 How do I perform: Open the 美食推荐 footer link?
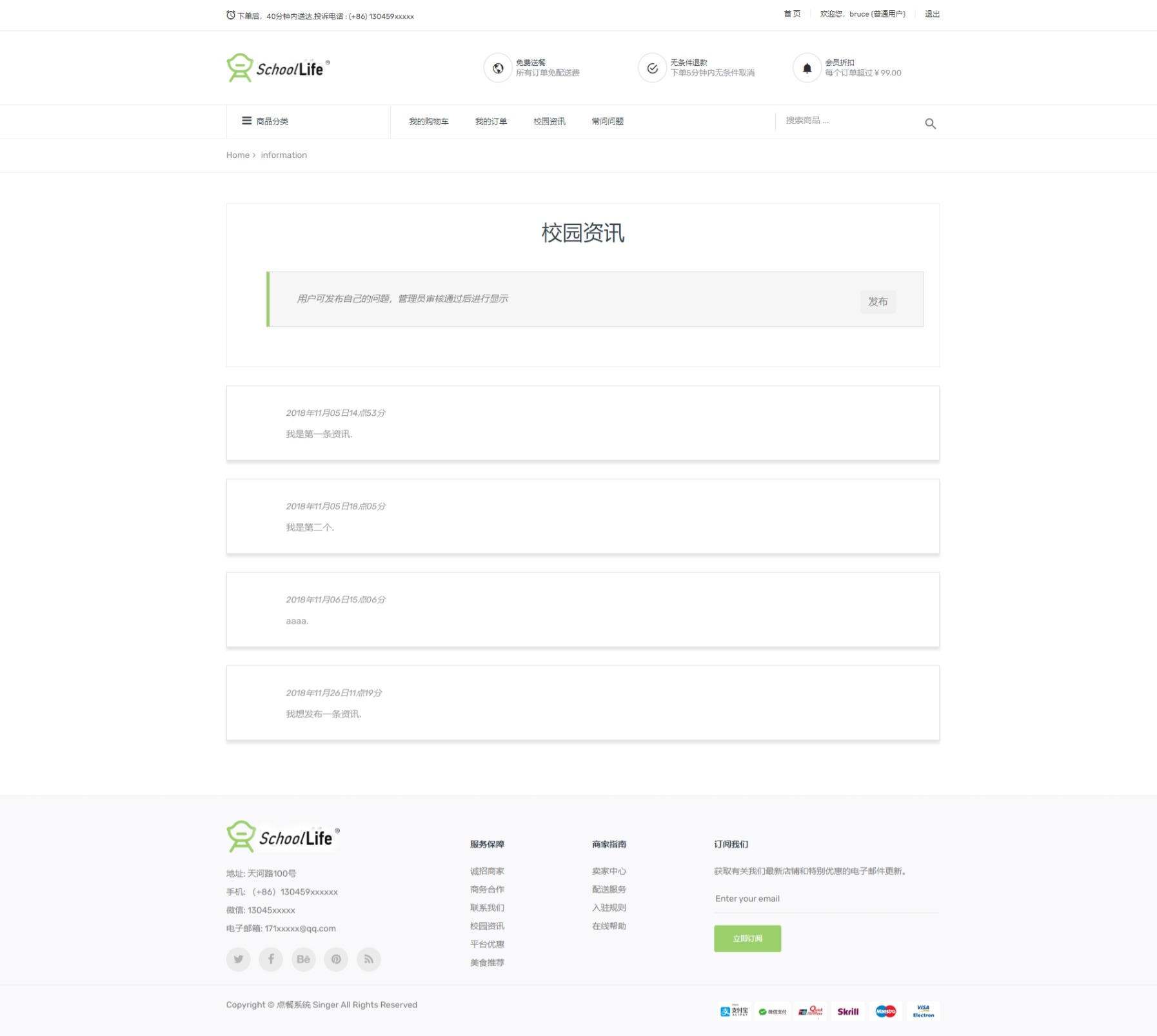[x=487, y=963]
